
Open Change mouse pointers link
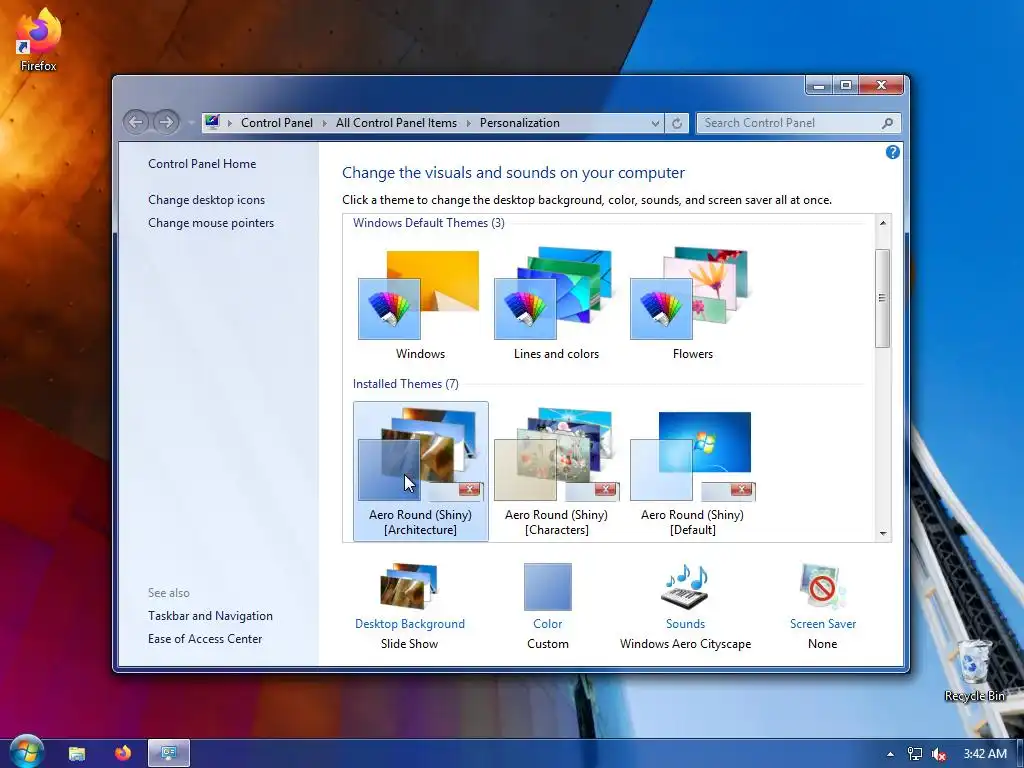tap(211, 223)
